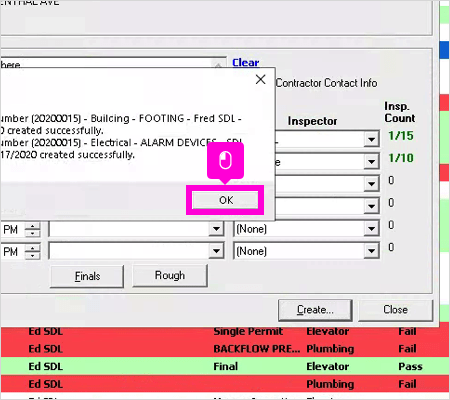This screenshot has height=400, width=450.
Task: Select the Ed SDL Final Elevator Pass row
Action: pyautogui.click(x=225, y=366)
